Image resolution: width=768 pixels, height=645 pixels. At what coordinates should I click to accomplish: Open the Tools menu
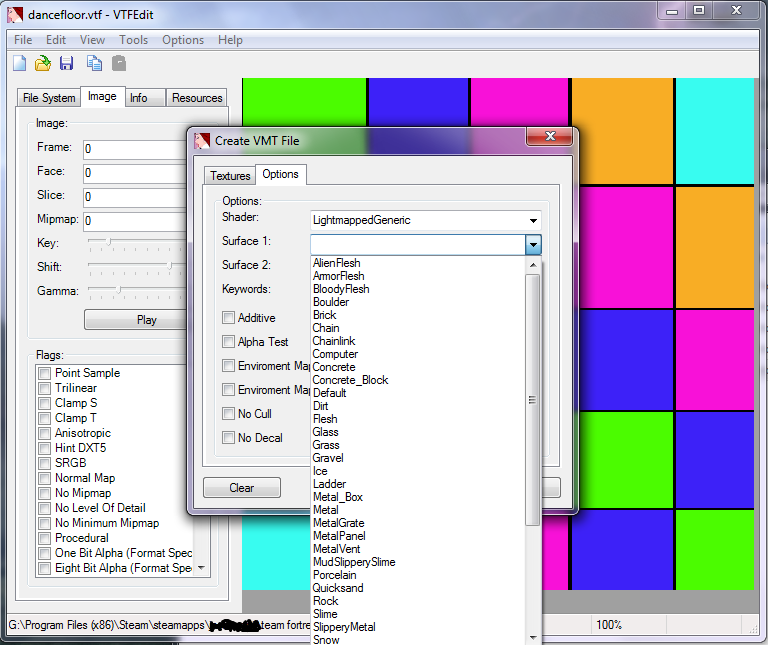pos(133,40)
